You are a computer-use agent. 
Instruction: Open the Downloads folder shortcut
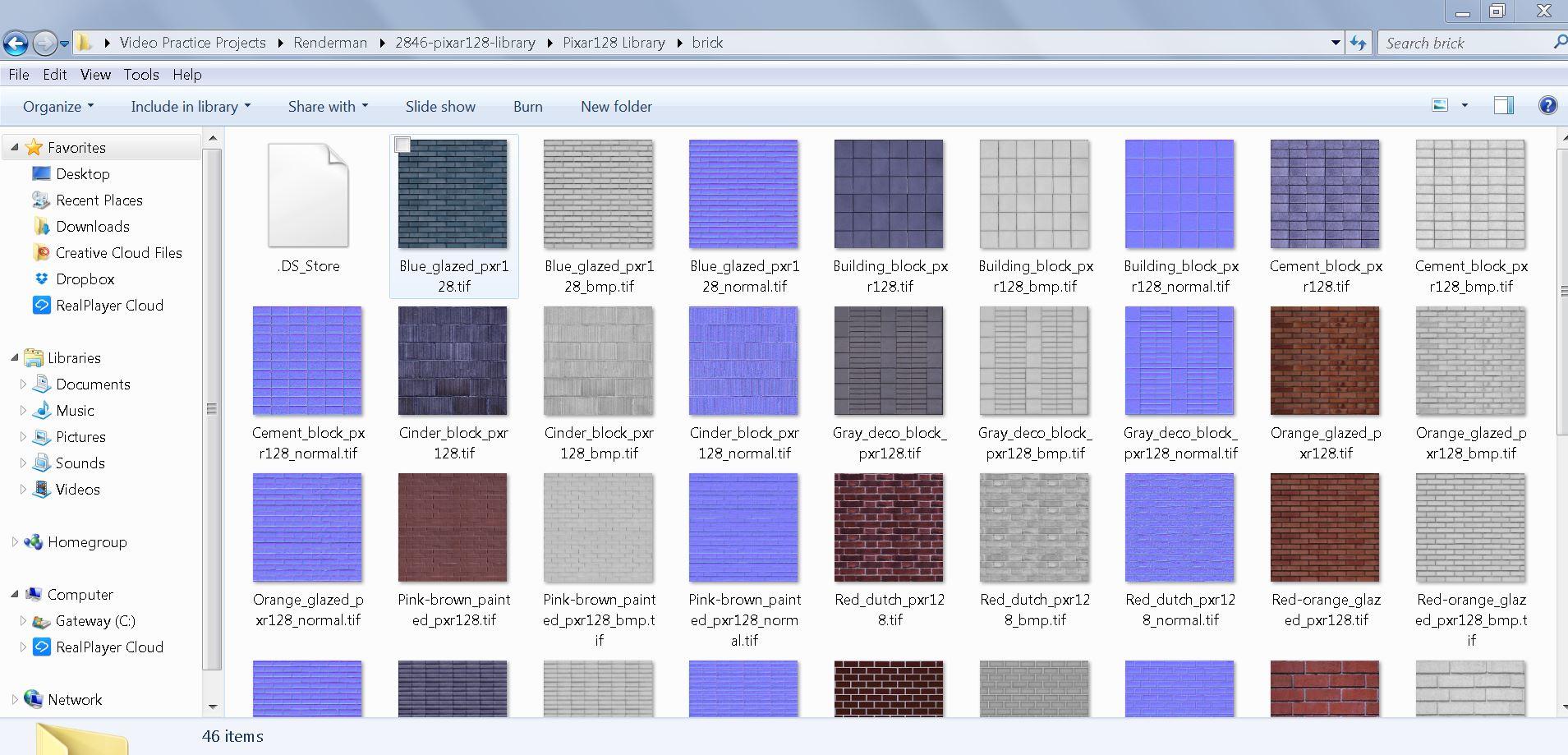[93, 227]
